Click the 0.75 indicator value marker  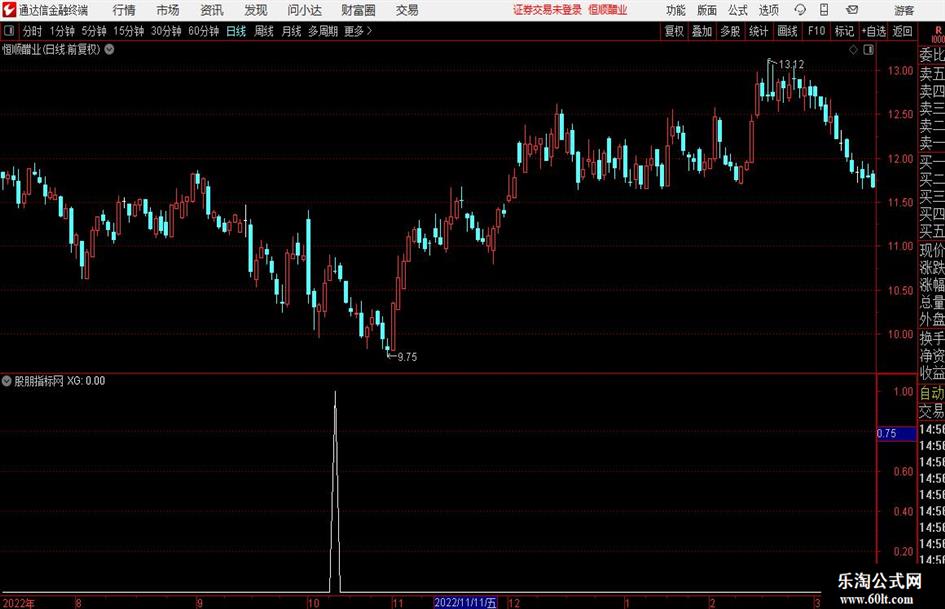(x=897, y=434)
